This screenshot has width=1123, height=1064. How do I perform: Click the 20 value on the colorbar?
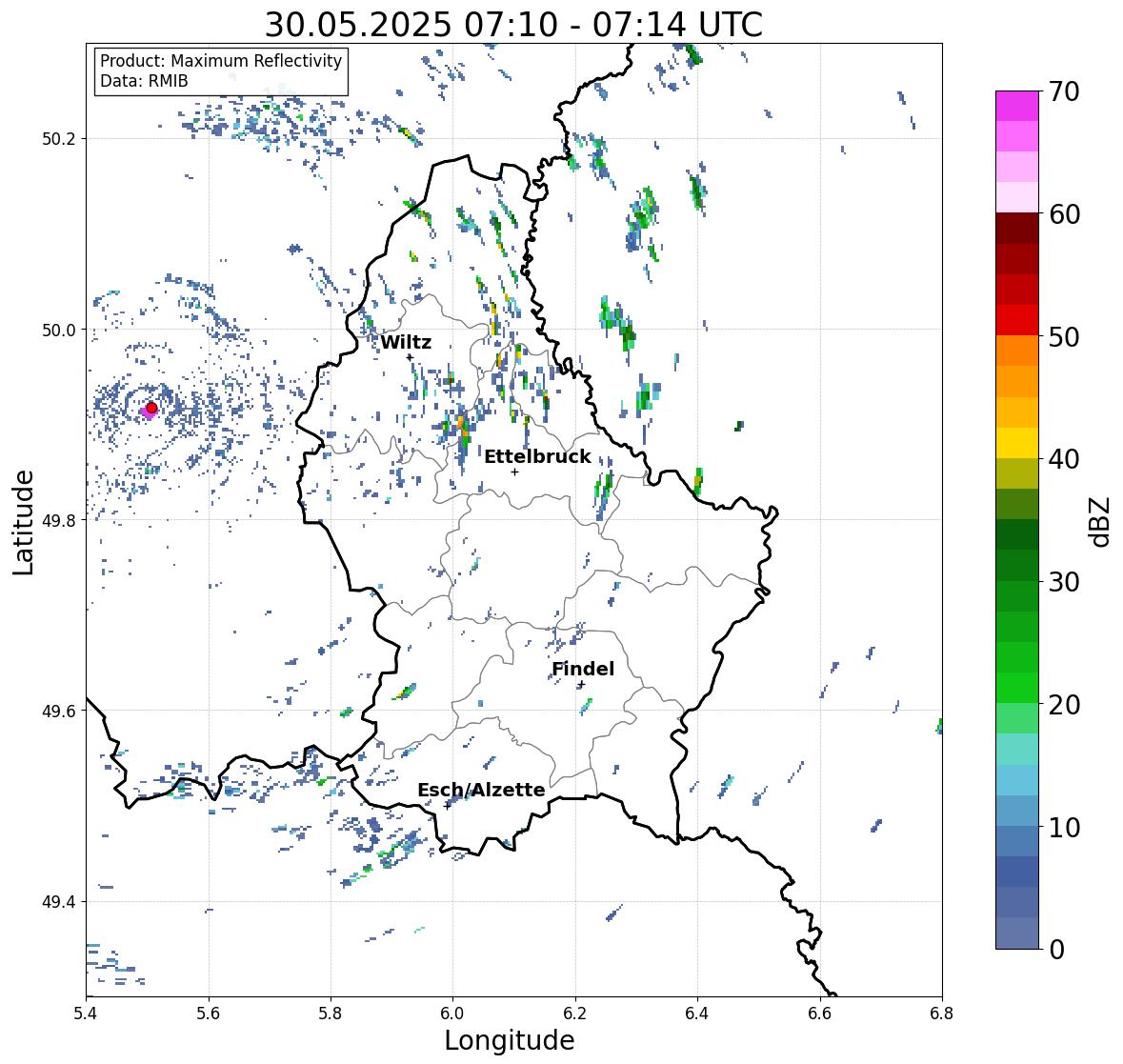(1064, 705)
